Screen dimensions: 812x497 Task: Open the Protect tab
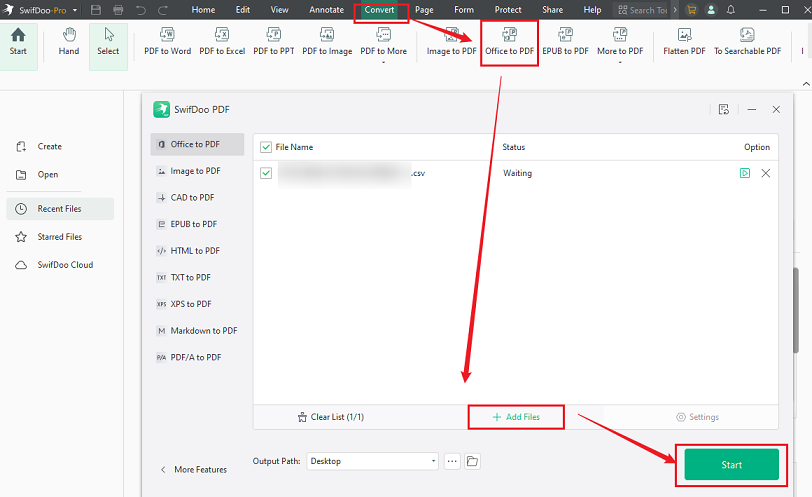pos(508,10)
